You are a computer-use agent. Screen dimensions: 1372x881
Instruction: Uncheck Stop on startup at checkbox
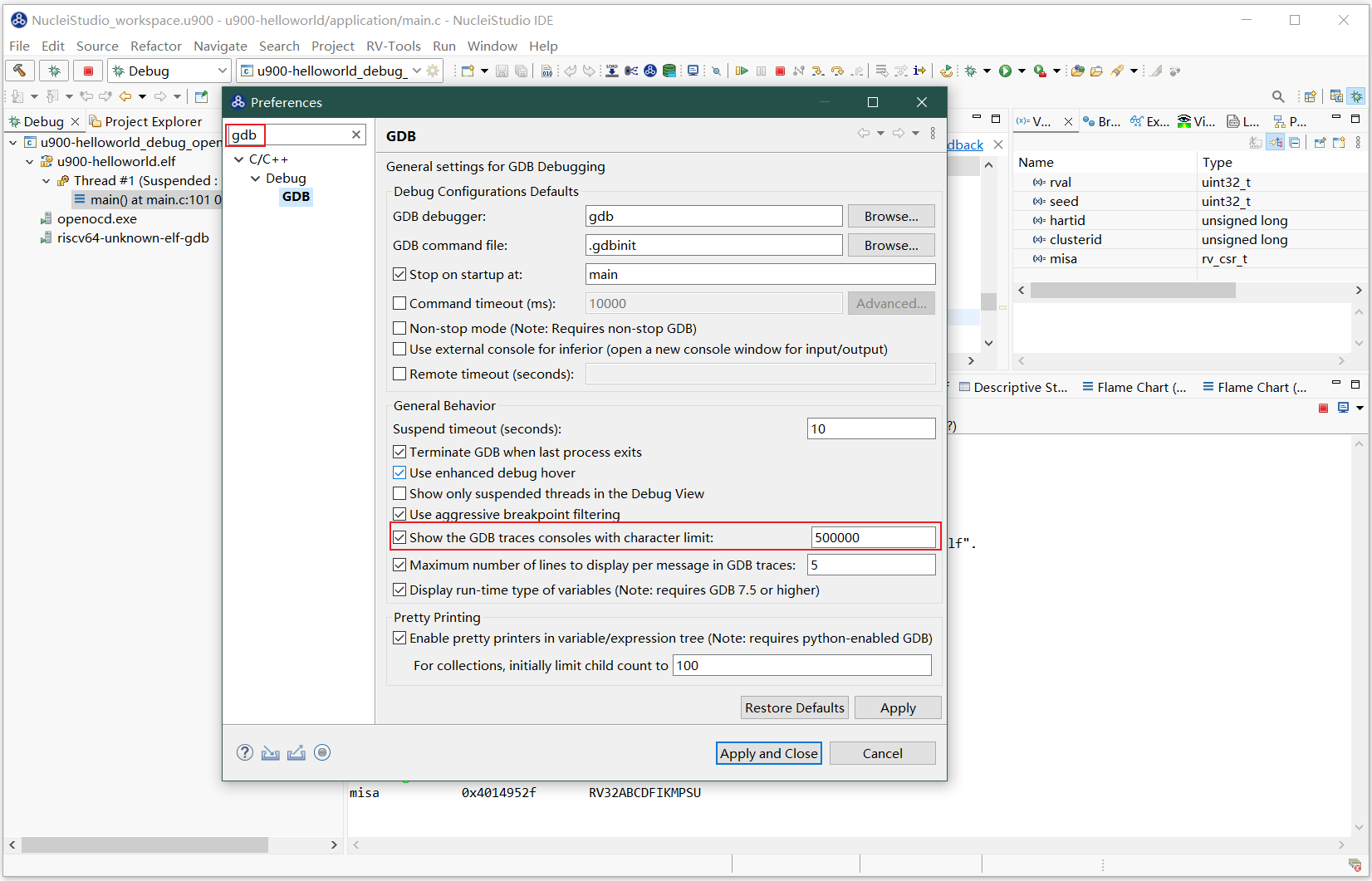399,274
